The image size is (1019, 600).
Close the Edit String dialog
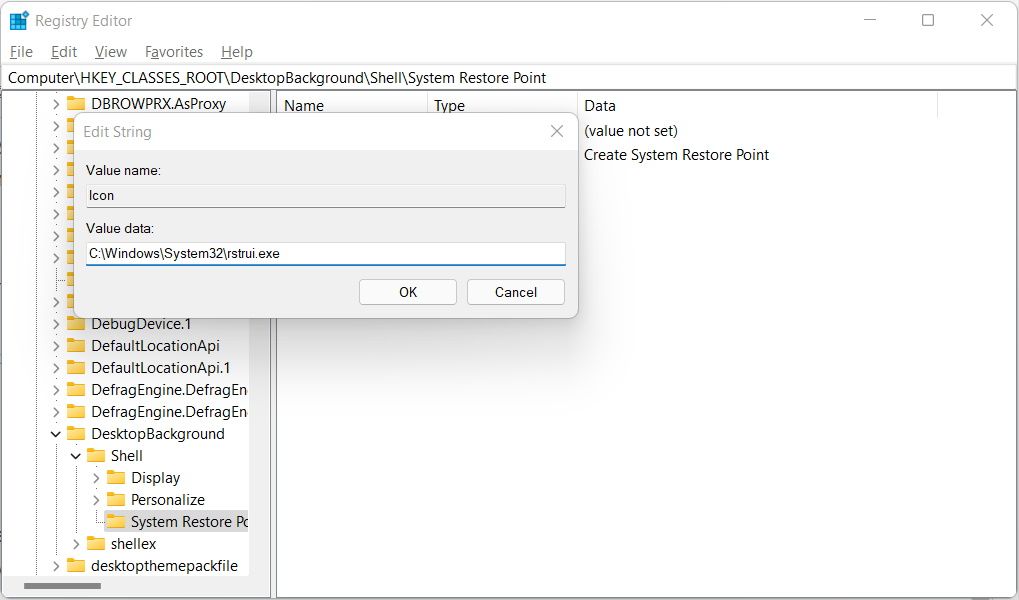click(557, 131)
